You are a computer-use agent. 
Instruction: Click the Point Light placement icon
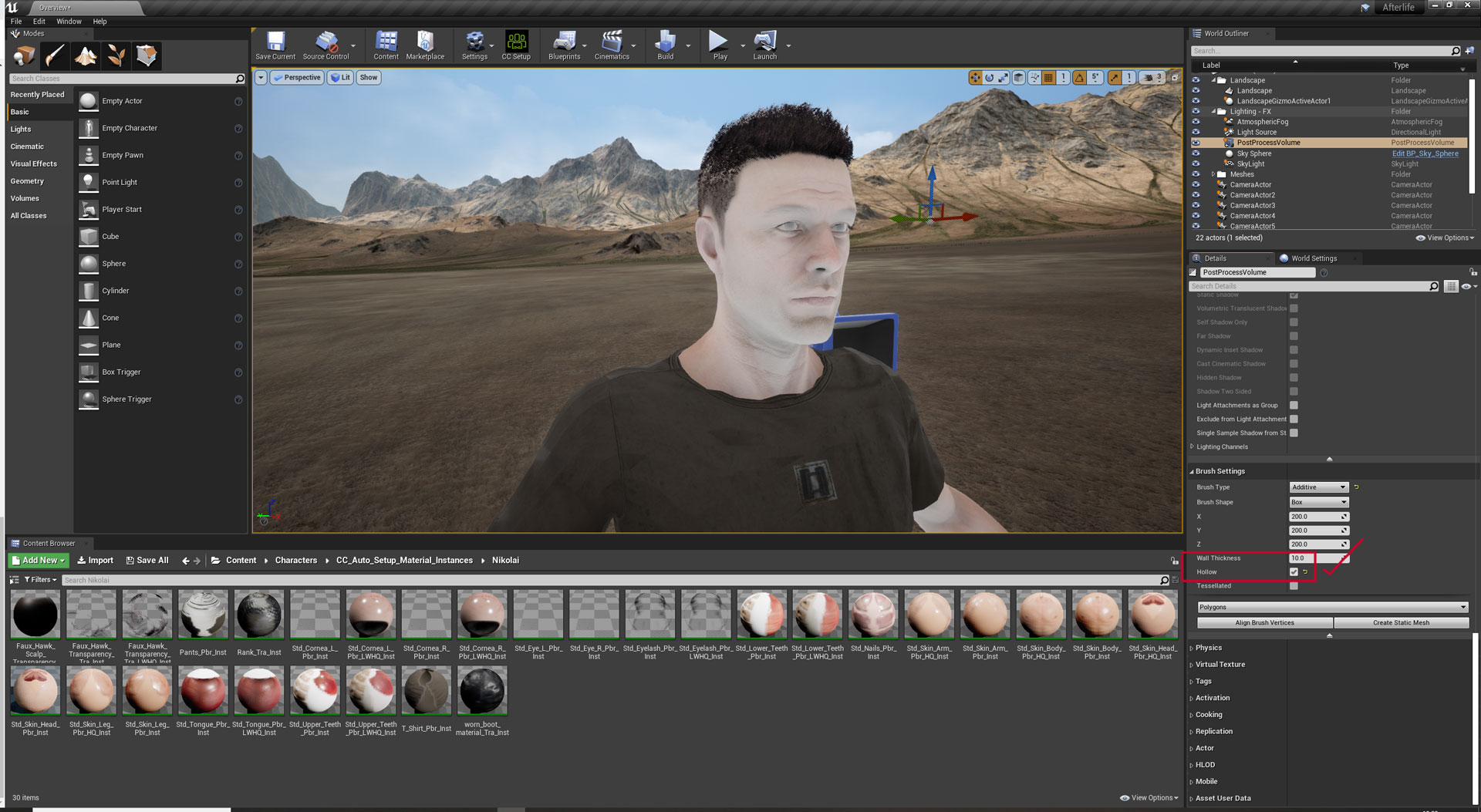[89, 182]
